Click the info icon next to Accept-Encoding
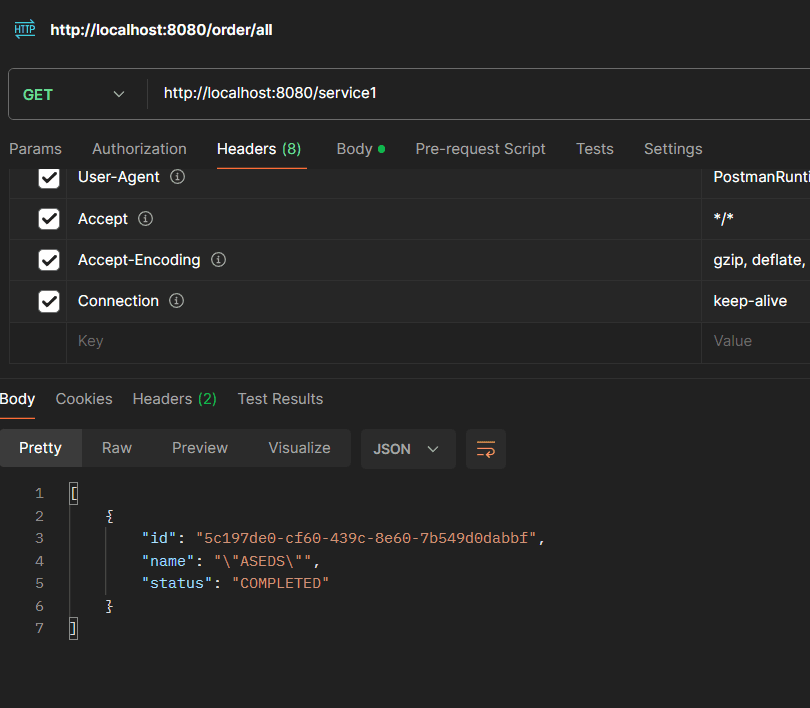Image resolution: width=810 pixels, height=708 pixels. [218, 260]
